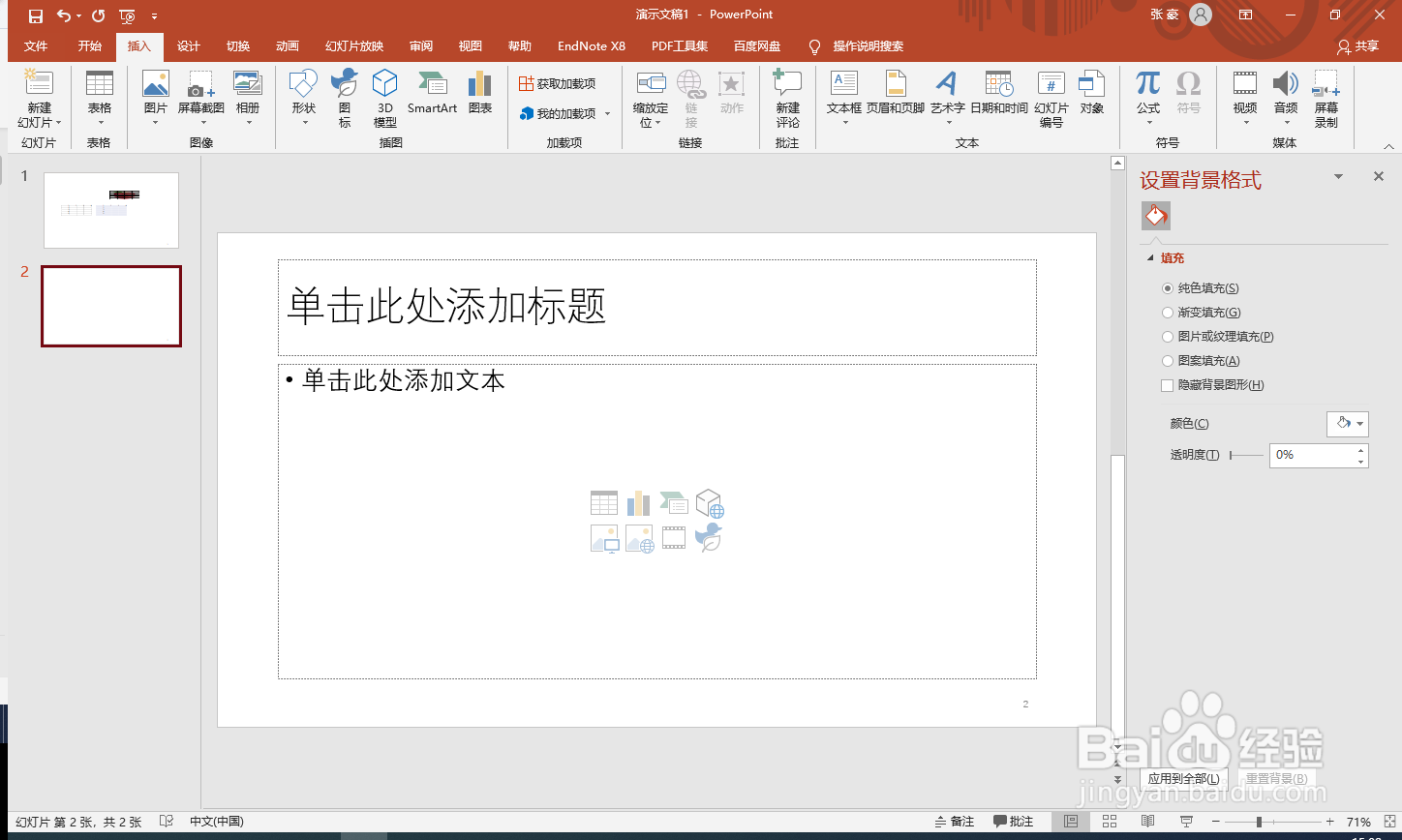Screen dimensions: 1402x840
Task: Switch to the 开始 tab
Action: click(90, 46)
